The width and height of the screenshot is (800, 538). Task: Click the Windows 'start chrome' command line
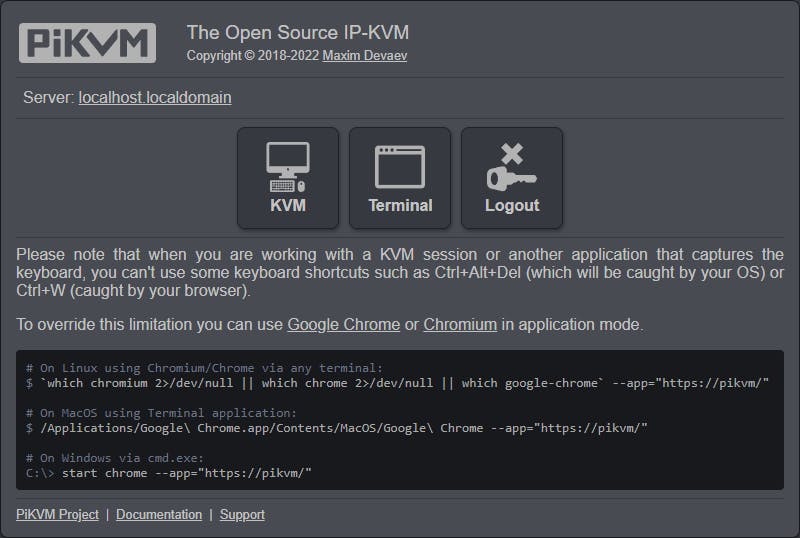tap(168, 473)
